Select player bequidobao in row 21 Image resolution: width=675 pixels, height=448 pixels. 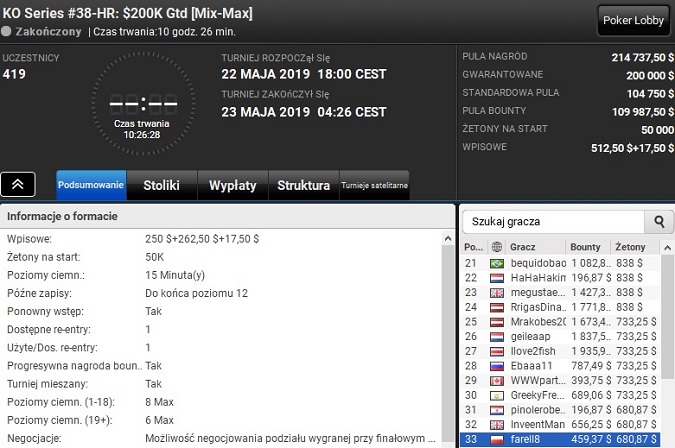click(560, 263)
